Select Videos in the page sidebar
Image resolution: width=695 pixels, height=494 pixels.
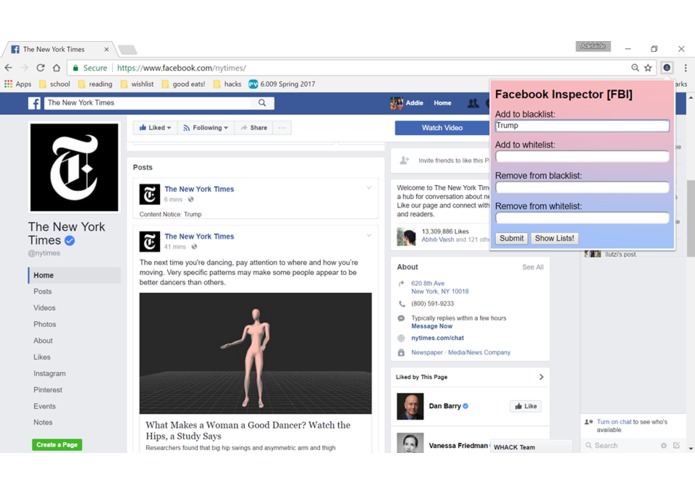pyautogui.click(x=44, y=308)
